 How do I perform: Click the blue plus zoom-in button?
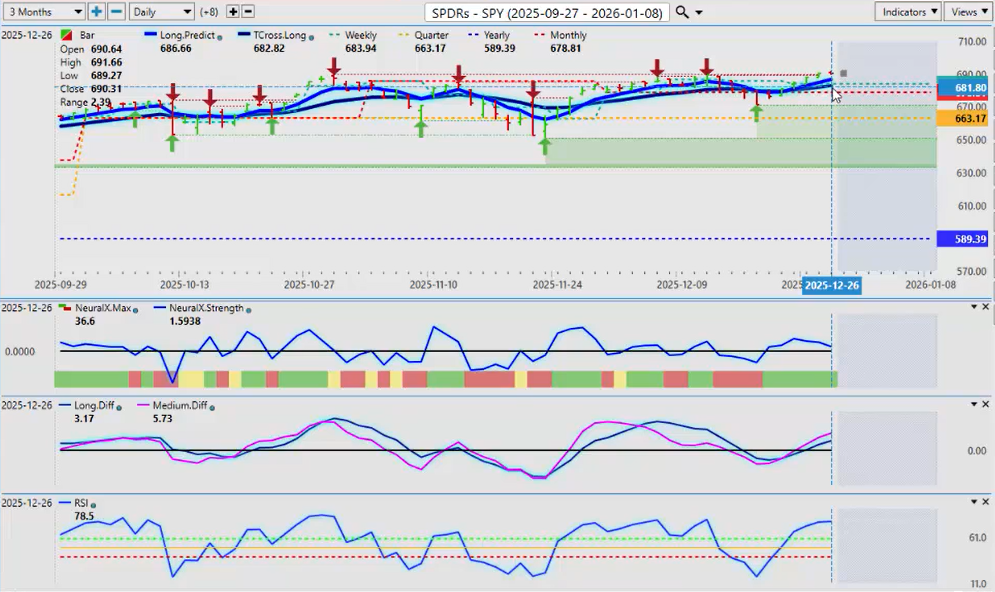pos(96,12)
